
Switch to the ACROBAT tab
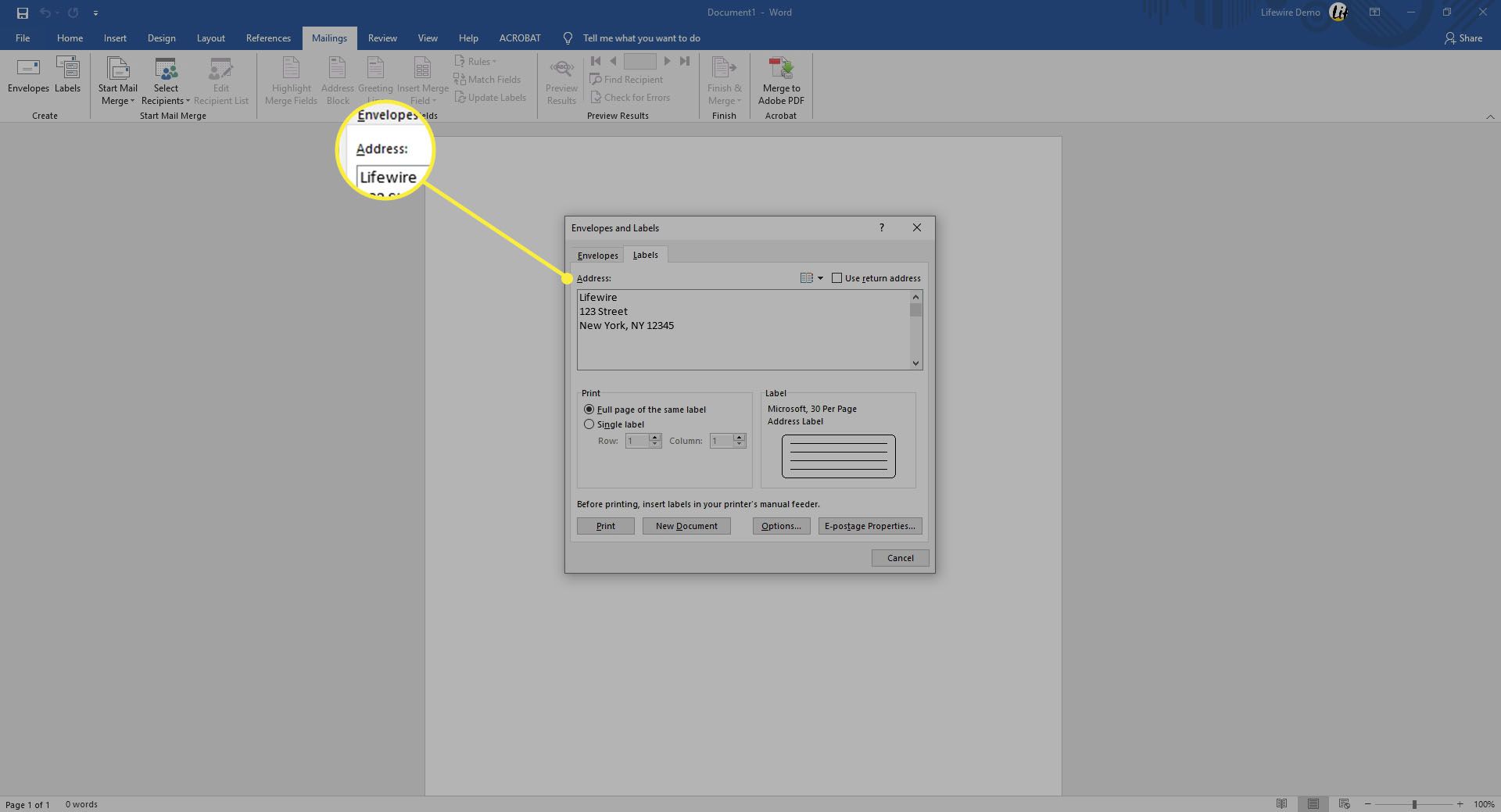click(x=520, y=38)
